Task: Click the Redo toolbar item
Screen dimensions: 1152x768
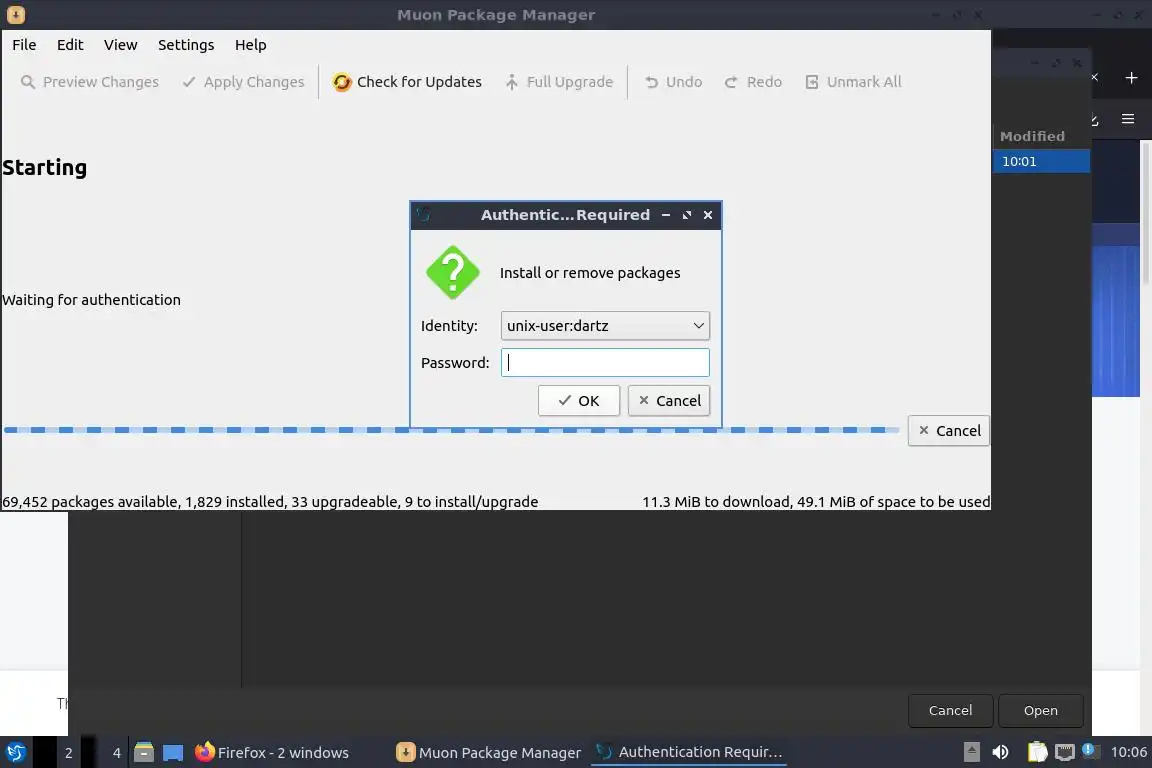Action: click(753, 82)
